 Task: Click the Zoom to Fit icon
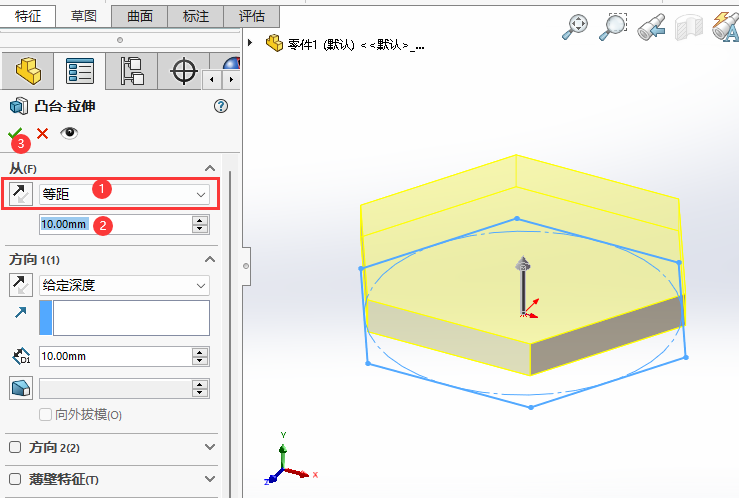click(575, 26)
